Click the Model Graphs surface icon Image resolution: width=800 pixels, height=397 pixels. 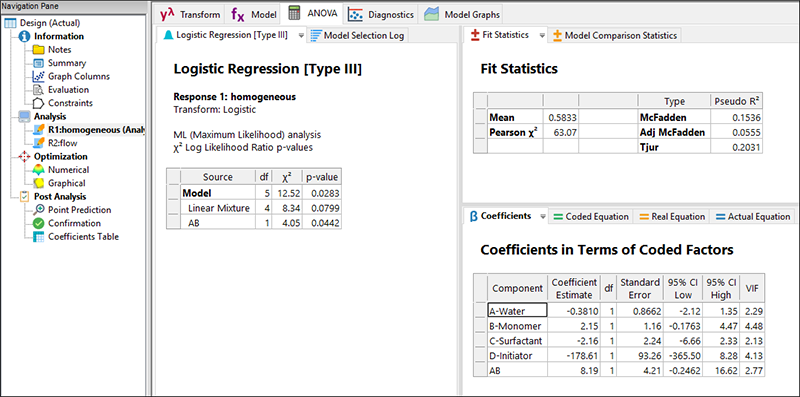click(432, 14)
